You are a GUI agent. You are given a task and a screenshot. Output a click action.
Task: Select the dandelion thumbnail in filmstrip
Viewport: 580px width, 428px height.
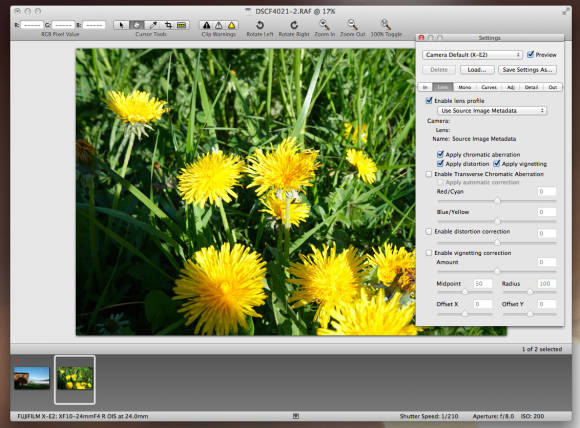(75, 378)
